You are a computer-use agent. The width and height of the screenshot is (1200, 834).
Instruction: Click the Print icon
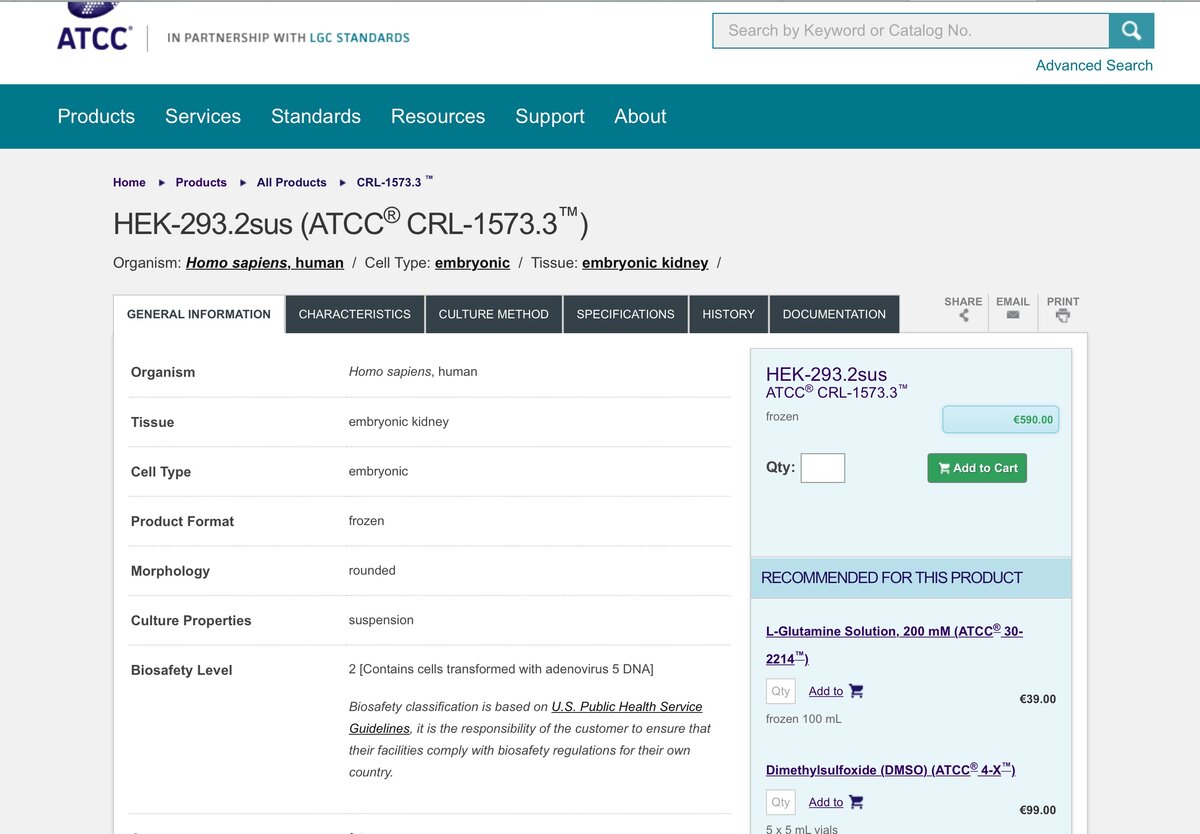coord(1062,313)
